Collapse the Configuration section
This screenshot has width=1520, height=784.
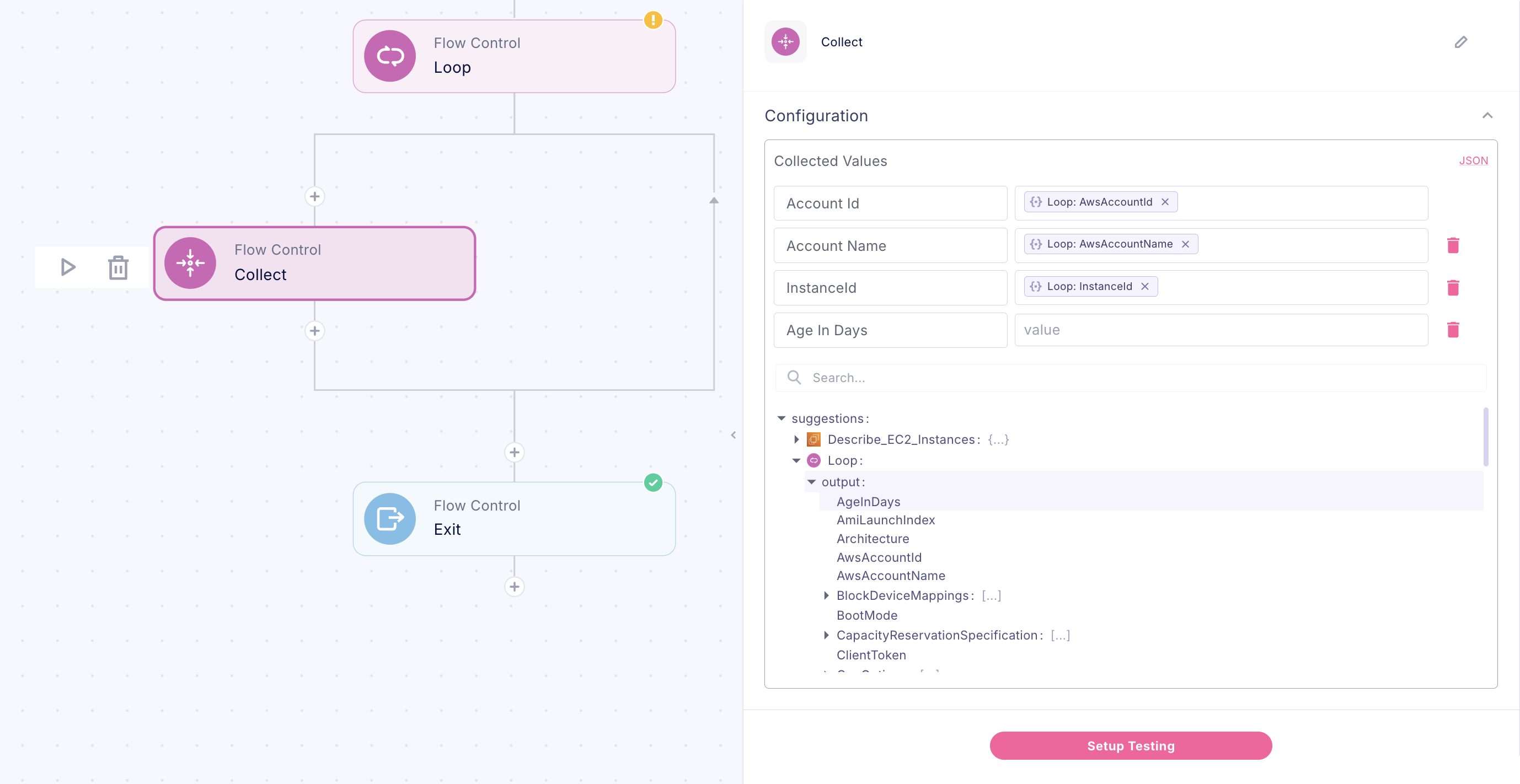(x=1487, y=116)
